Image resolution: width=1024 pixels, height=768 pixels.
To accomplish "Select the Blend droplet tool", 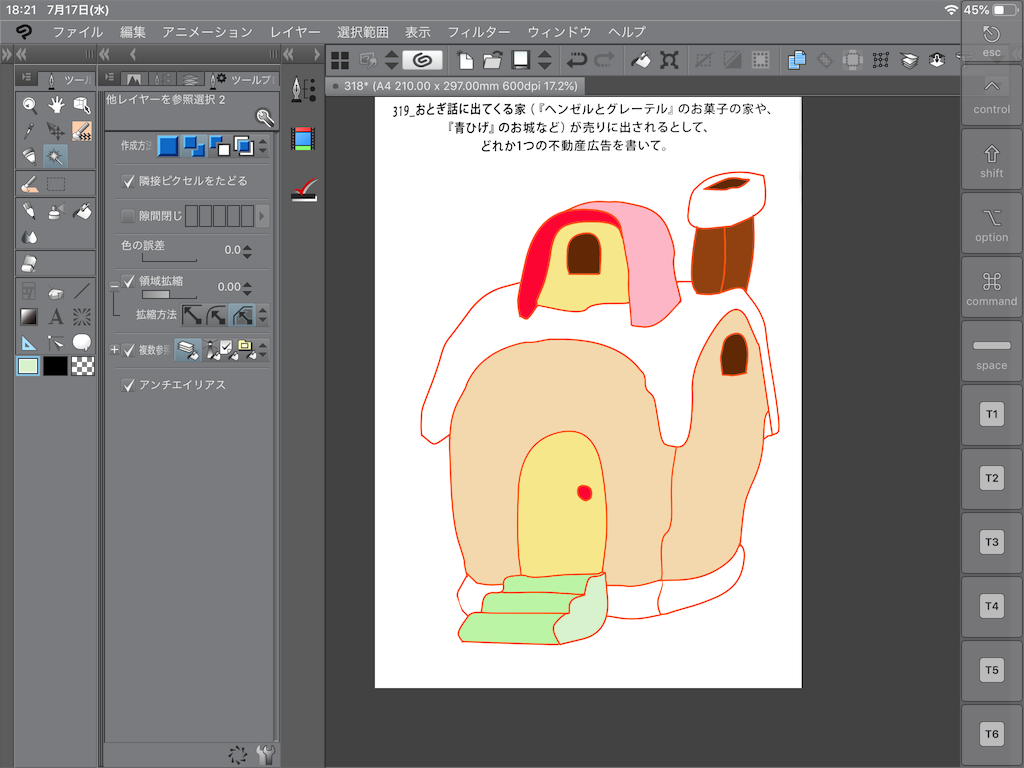I will click(29, 236).
